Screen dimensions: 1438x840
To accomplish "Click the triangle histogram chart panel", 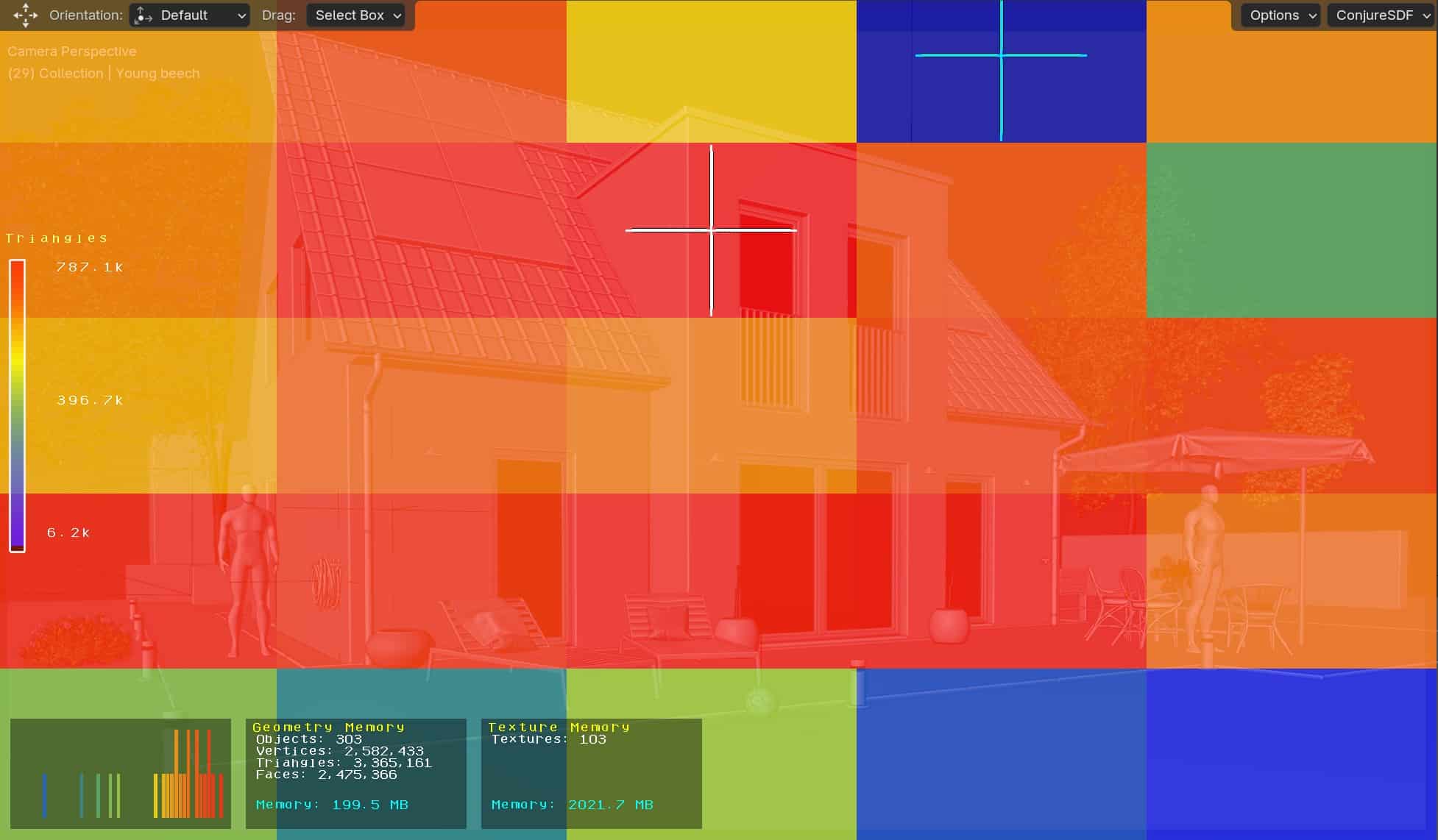I will (x=121, y=773).
